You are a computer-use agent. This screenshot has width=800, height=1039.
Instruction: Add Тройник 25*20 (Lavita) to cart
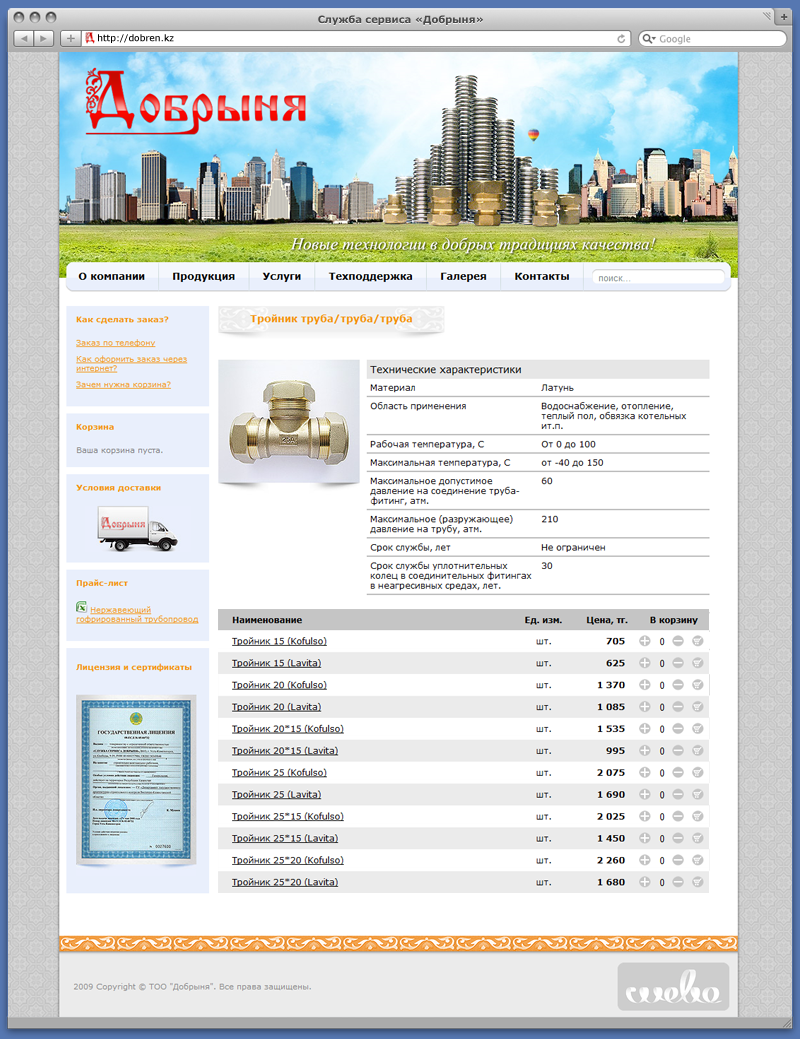(x=697, y=881)
